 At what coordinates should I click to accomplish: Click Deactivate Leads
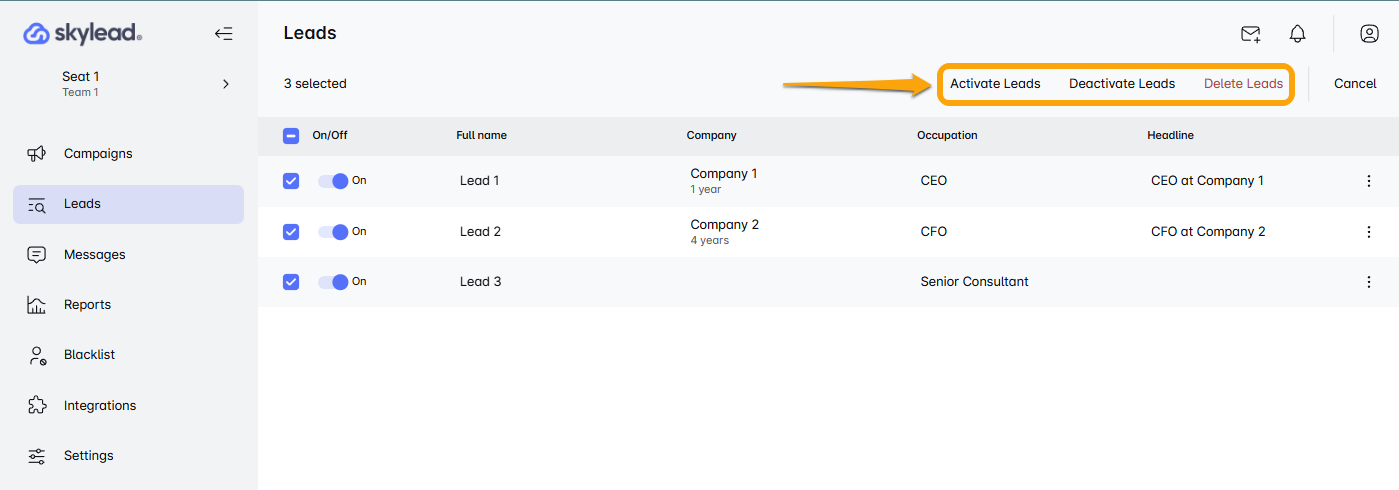[x=1121, y=84]
